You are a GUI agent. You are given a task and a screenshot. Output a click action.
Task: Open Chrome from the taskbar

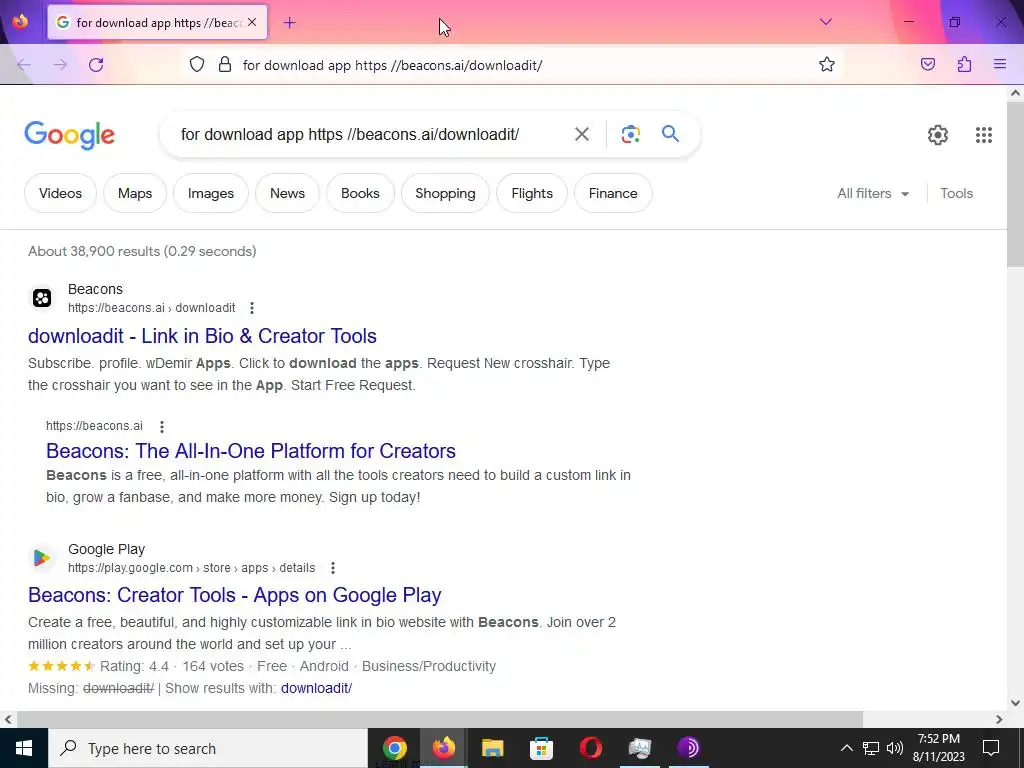(394, 748)
